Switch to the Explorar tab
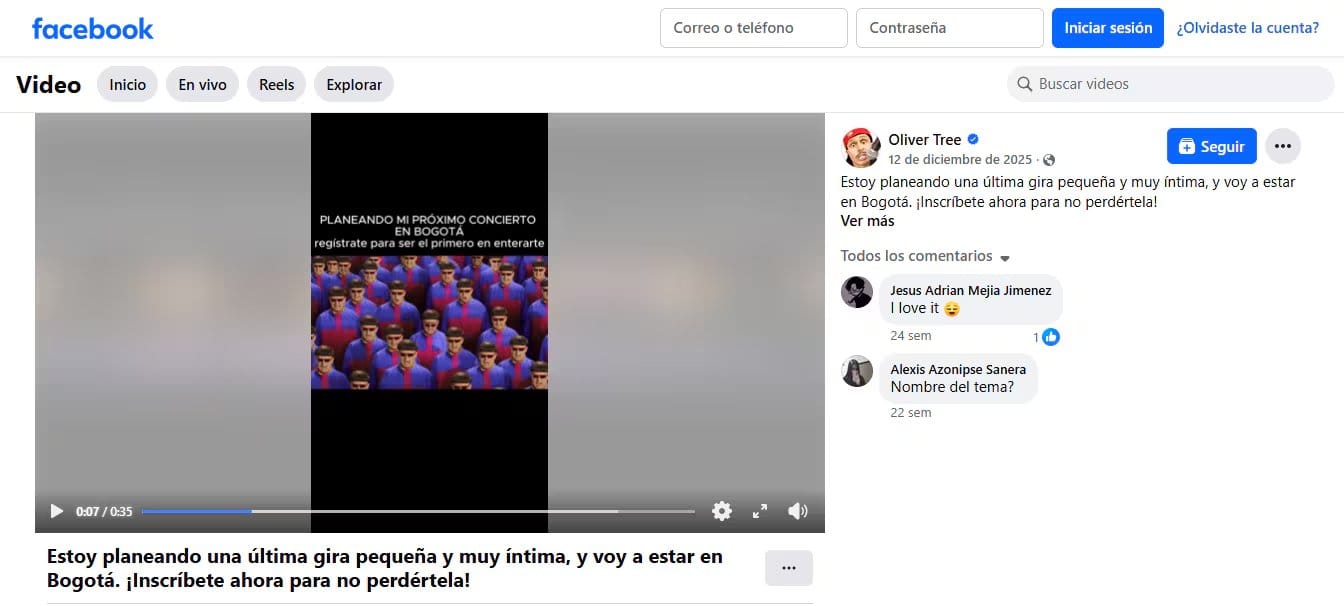Screen dimensions: 1344x606 pos(354,85)
